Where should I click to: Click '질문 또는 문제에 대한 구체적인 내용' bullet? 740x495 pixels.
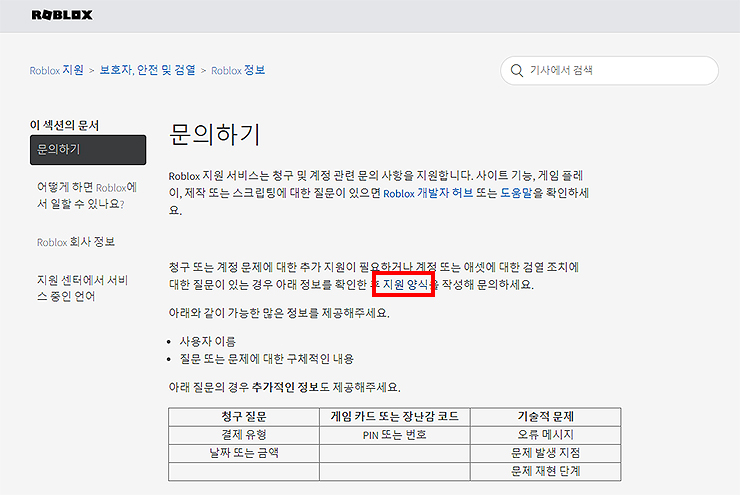pyautogui.click(x=267, y=359)
